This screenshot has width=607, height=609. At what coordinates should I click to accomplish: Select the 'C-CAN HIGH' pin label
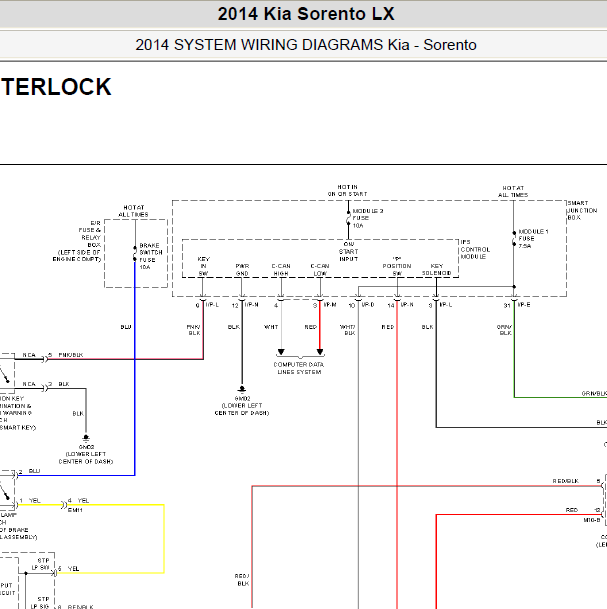(281, 270)
